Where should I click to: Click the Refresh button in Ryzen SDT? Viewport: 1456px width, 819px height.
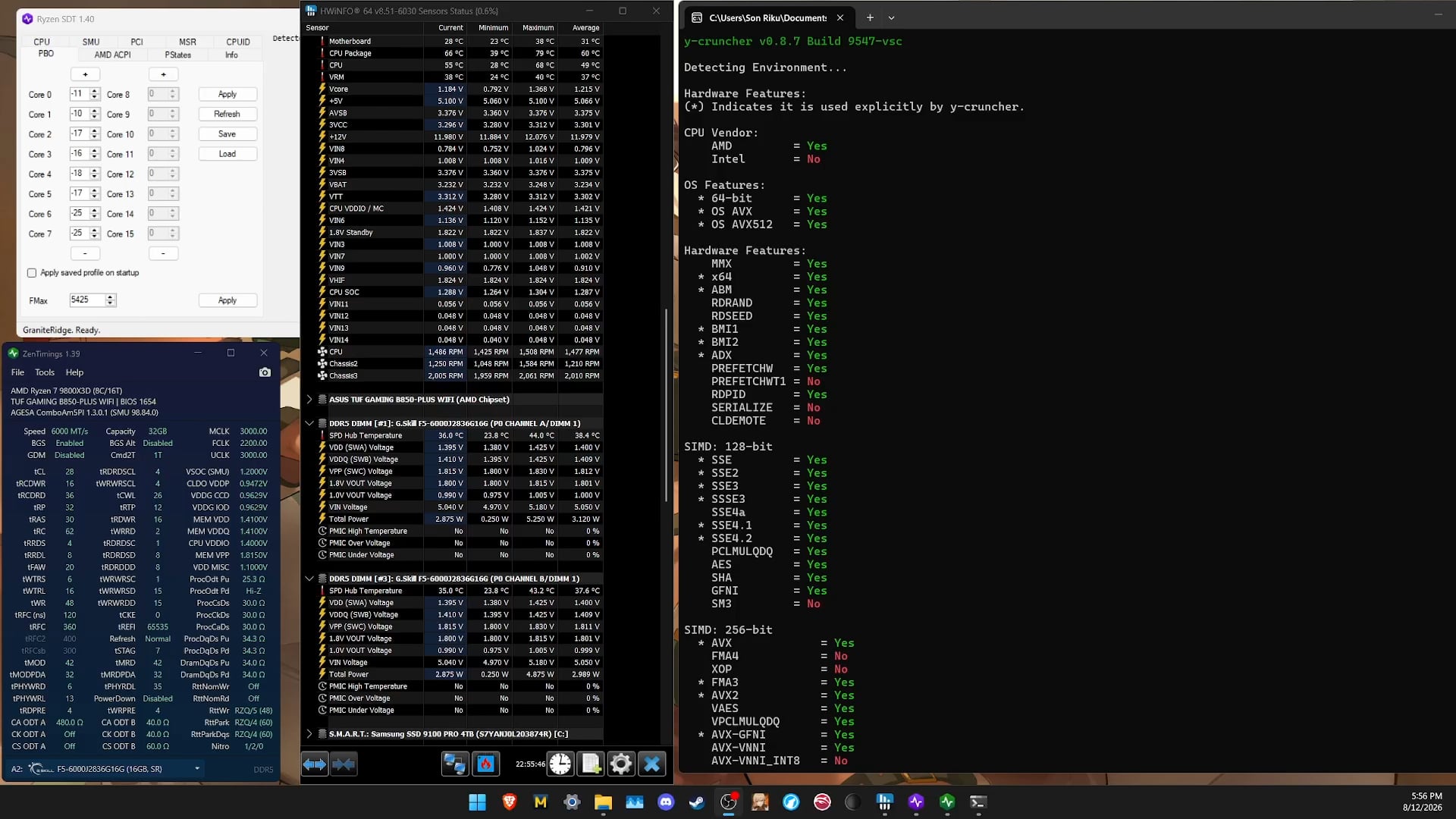point(227,114)
